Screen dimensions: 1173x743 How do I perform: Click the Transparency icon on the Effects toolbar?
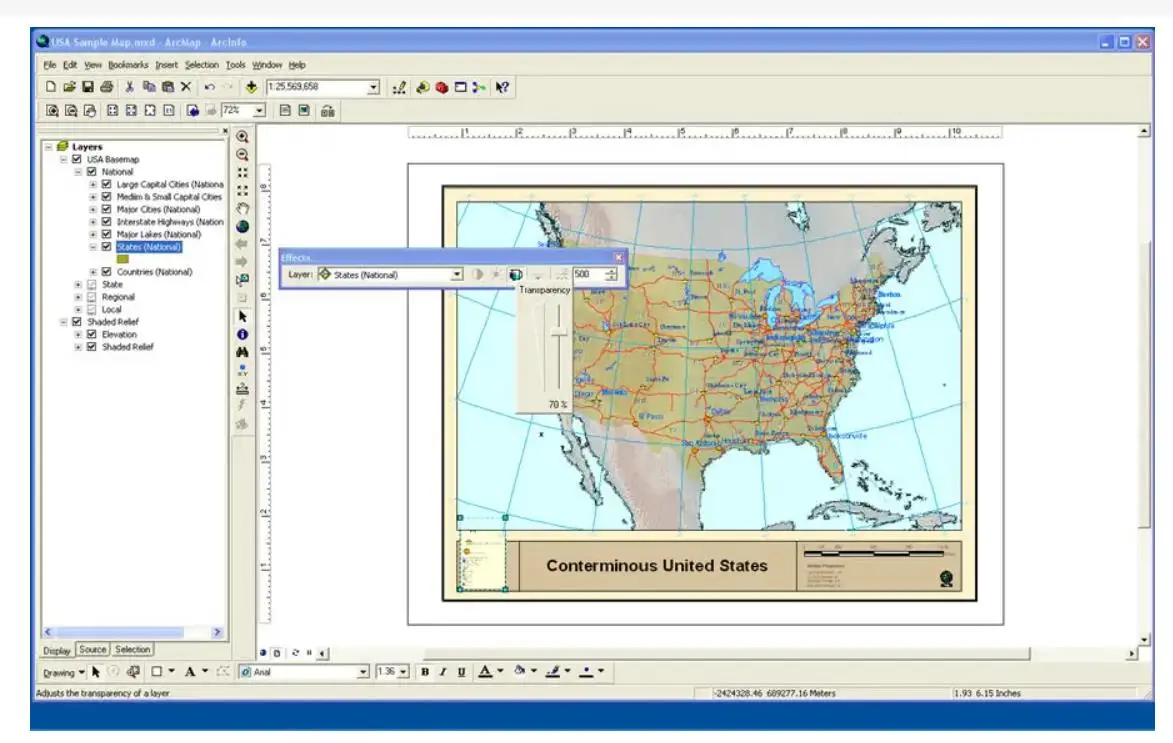coord(516,274)
